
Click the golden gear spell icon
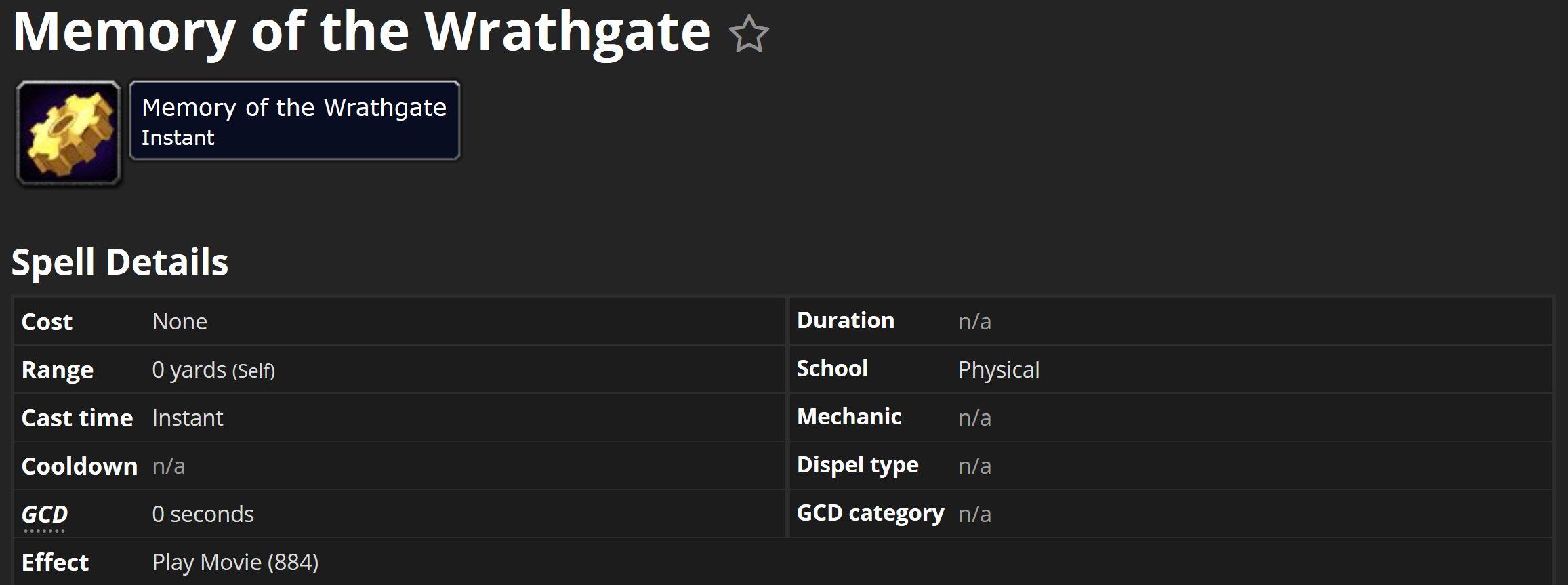pos(68,133)
